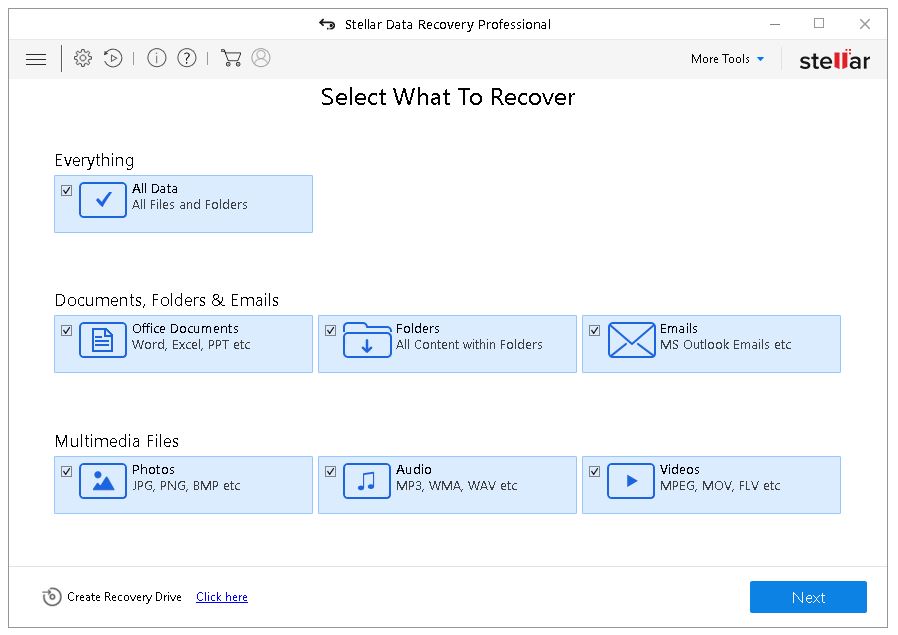
Task: Click the shopping cart buy icon
Action: (231, 58)
